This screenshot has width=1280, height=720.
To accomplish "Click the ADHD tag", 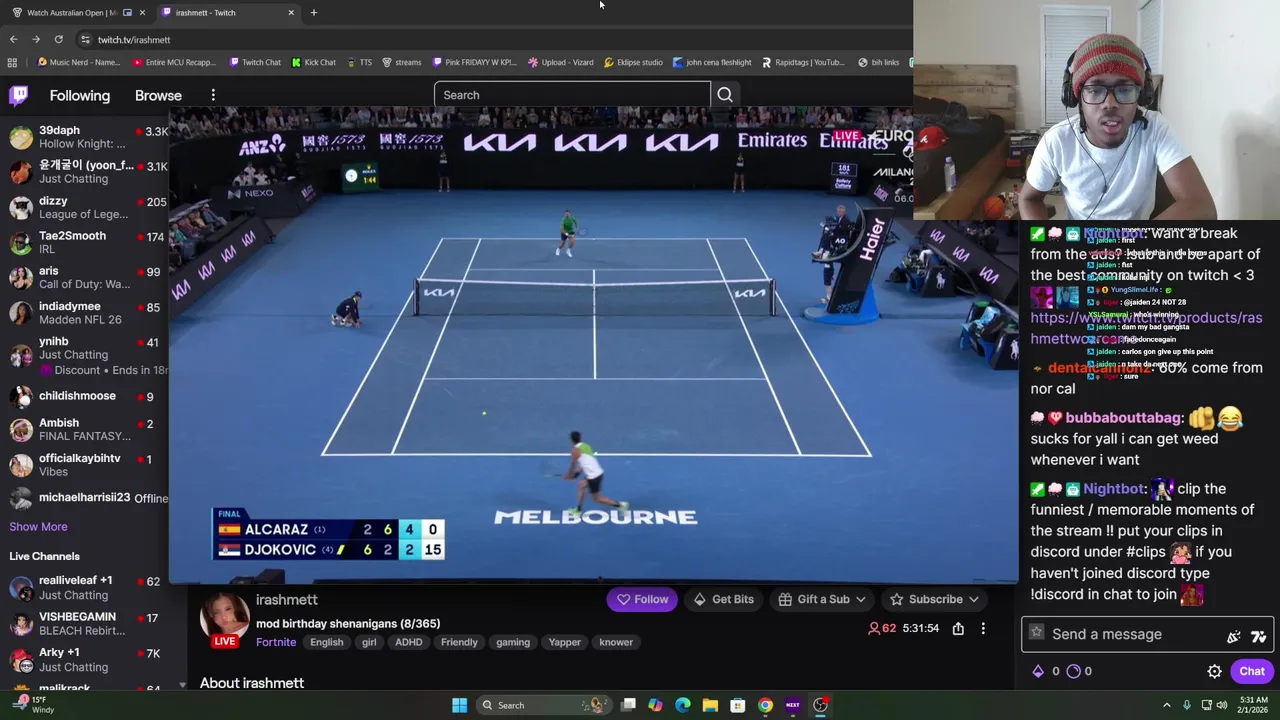I will coord(408,642).
